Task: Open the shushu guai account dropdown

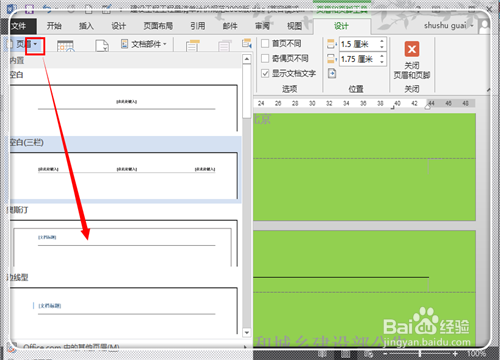Action: 448,25
